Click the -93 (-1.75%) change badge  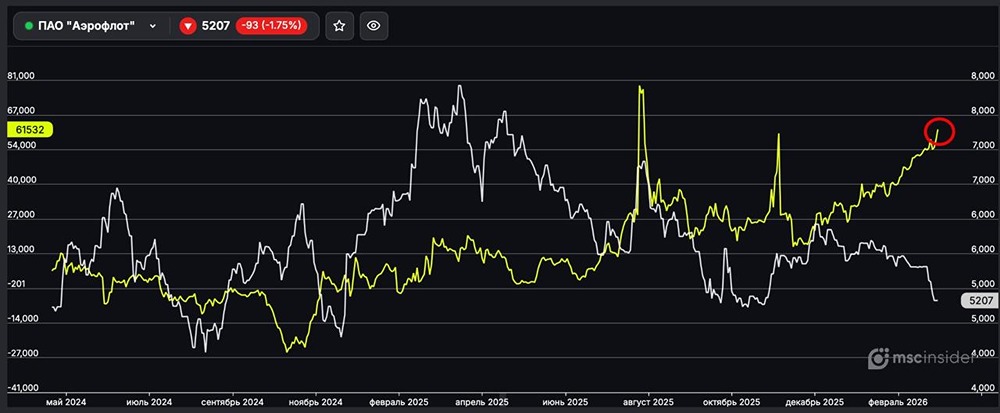point(272,26)
